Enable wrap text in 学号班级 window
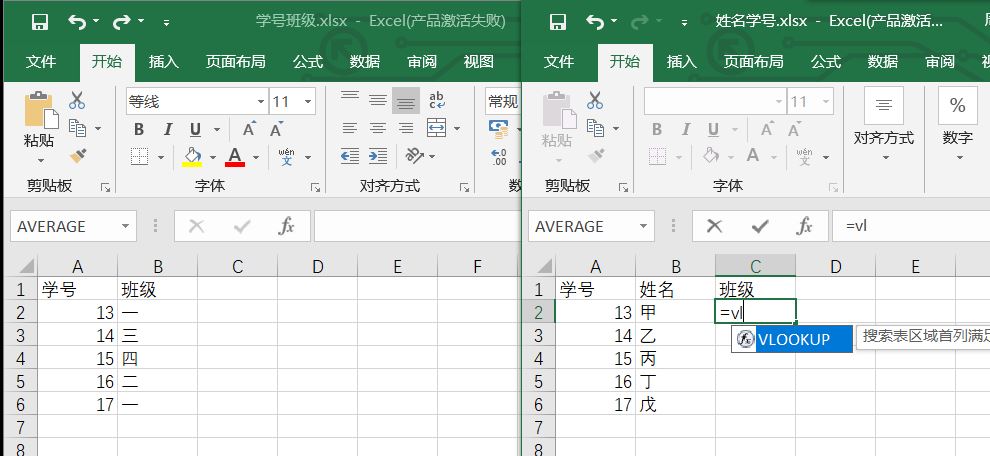This screenshot has height=456, width=990. (436, 99)
